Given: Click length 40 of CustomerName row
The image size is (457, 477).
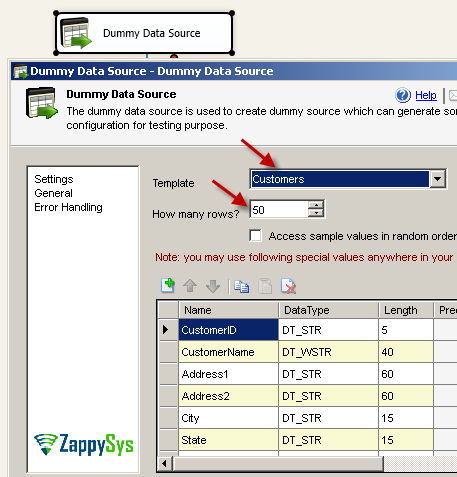Looking at the screenshot, I should click(x=406, y=352).
